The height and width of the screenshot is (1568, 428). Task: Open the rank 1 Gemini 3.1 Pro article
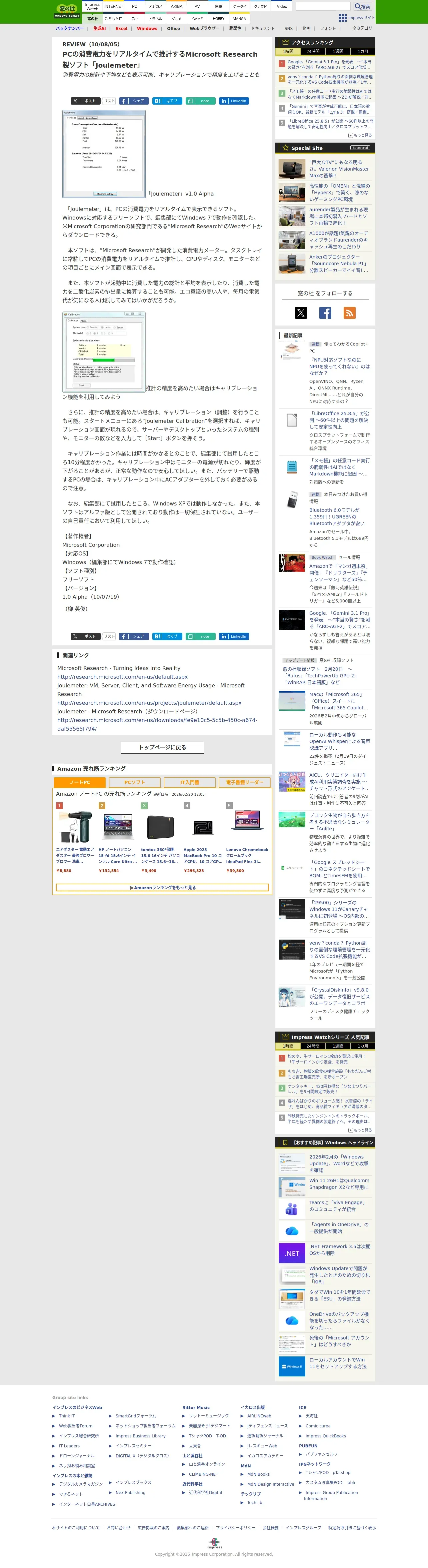point(329,65)
